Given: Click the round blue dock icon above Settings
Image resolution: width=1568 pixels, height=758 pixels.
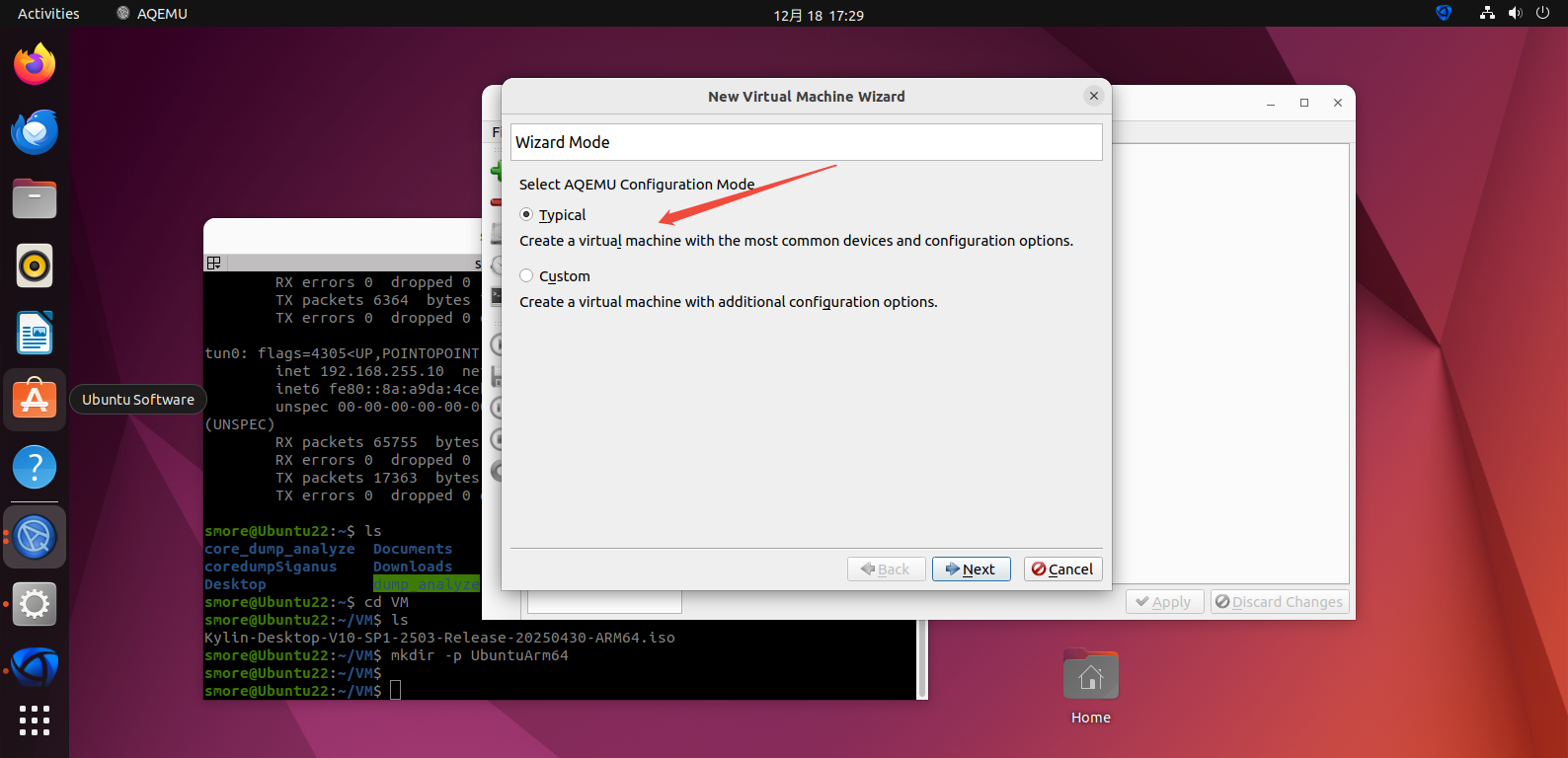Looking at the screenshot, I should [x=35, y=537].
